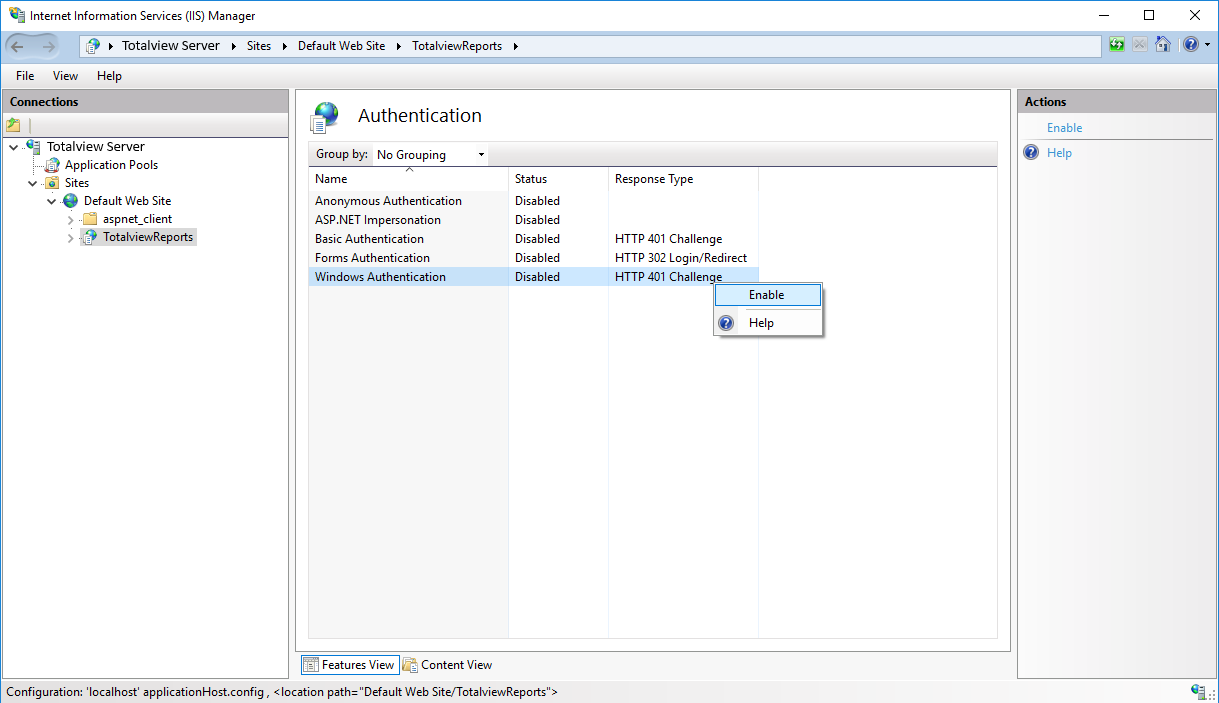Click the HTTP 302 Login/Redirect cell
Image resolution: width=1219 pixels, height=703 pixels.
click(x=681, y=258)
